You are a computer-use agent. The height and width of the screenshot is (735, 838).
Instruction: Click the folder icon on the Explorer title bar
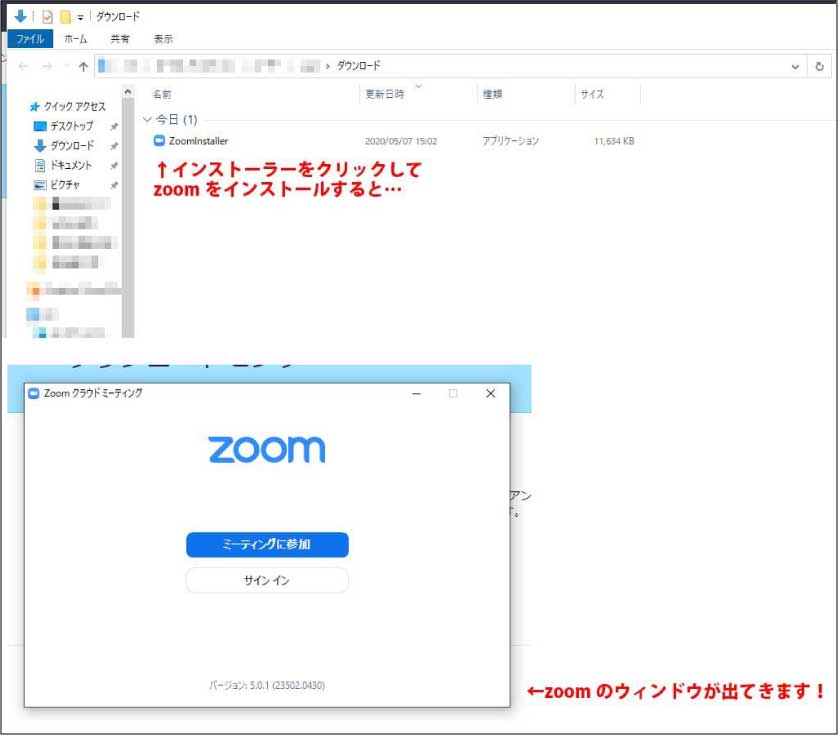64,16
